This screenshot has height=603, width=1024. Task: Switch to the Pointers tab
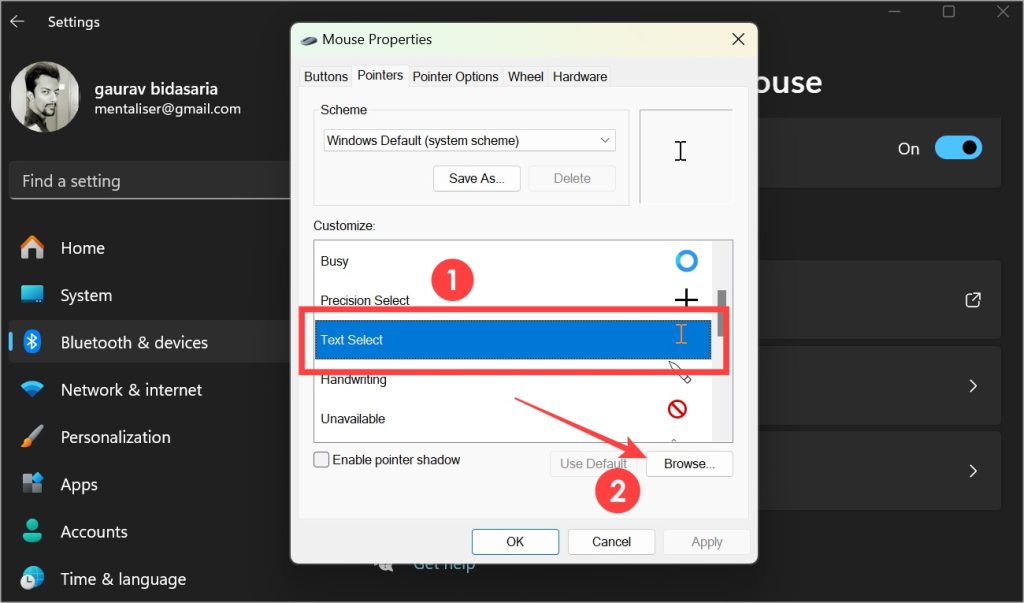pos(380,75)
